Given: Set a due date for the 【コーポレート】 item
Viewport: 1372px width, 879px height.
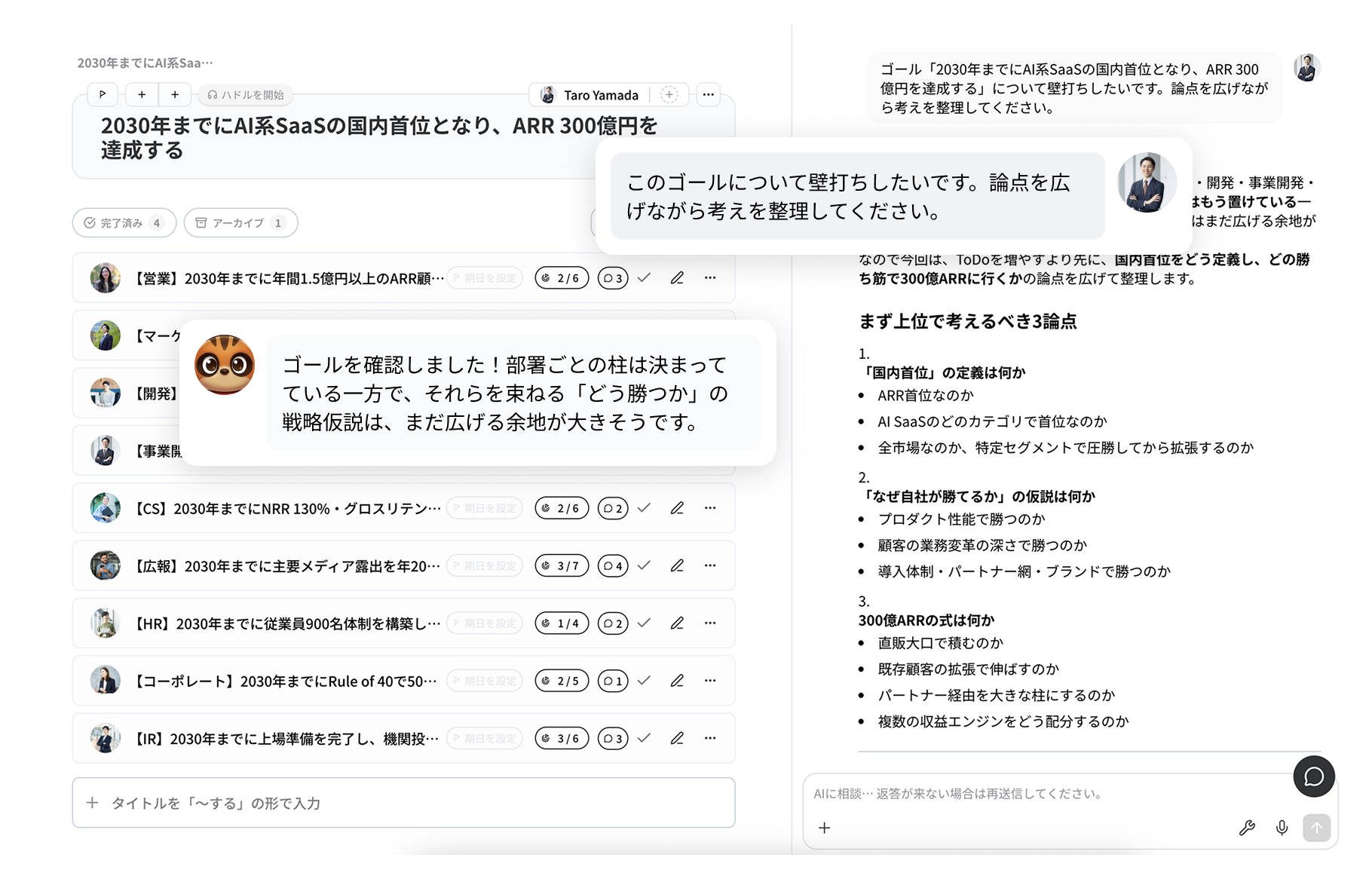Looking at the screenshot, I should pos(485,681).
